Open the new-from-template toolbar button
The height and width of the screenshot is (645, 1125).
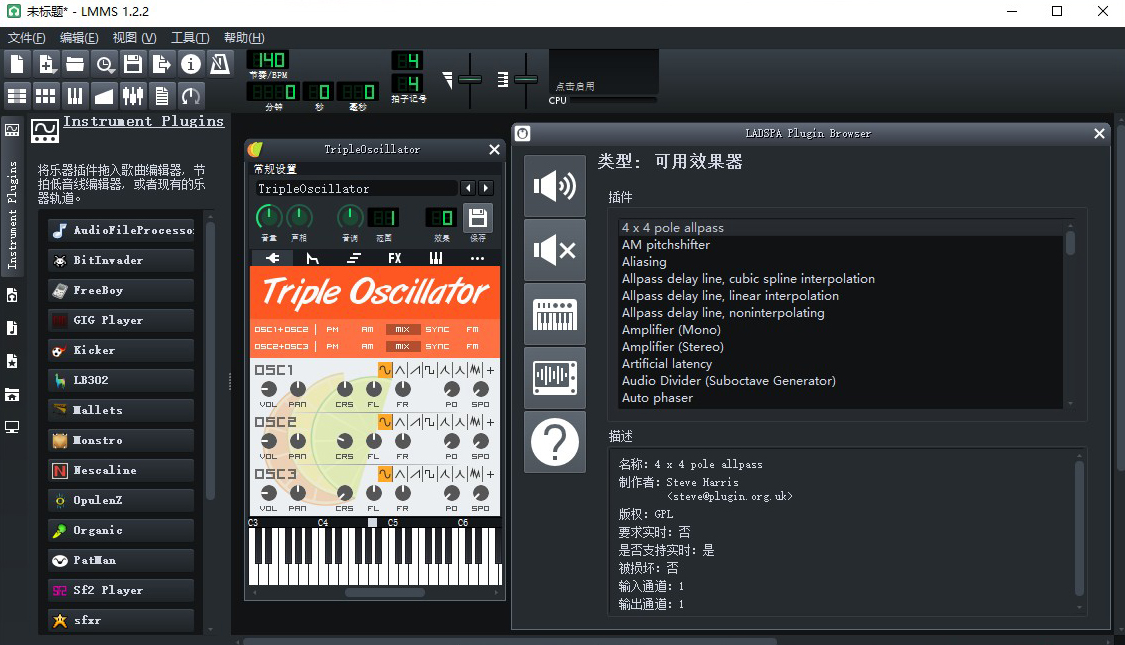click(46, 65)
